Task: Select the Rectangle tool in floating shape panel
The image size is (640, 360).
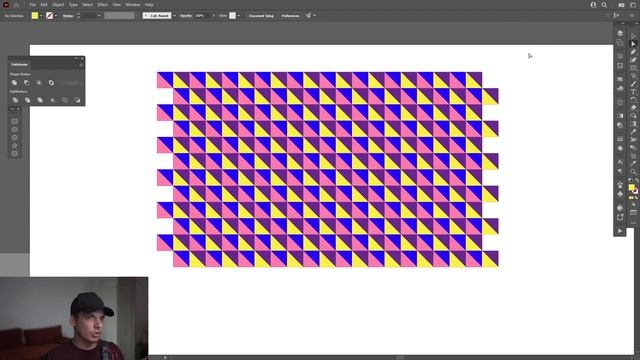Action: point(15,121)
